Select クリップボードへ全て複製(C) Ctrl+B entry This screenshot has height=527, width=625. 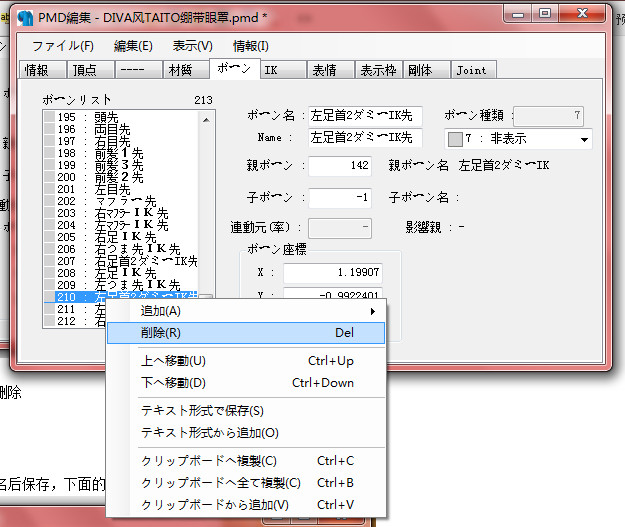(246, 483)
